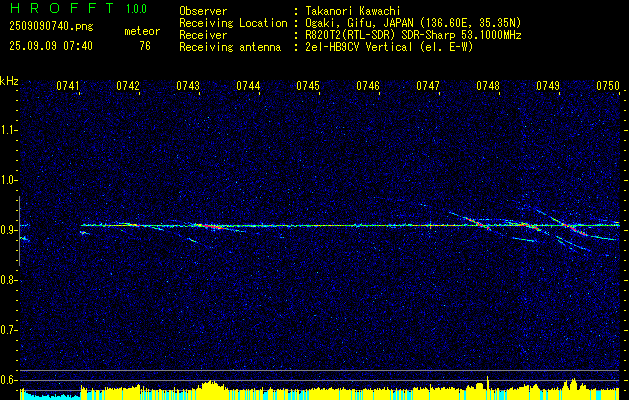Click the date 25.09.09 07:40
The width and height of the screenshot is (629, 400).
(51, 46)
